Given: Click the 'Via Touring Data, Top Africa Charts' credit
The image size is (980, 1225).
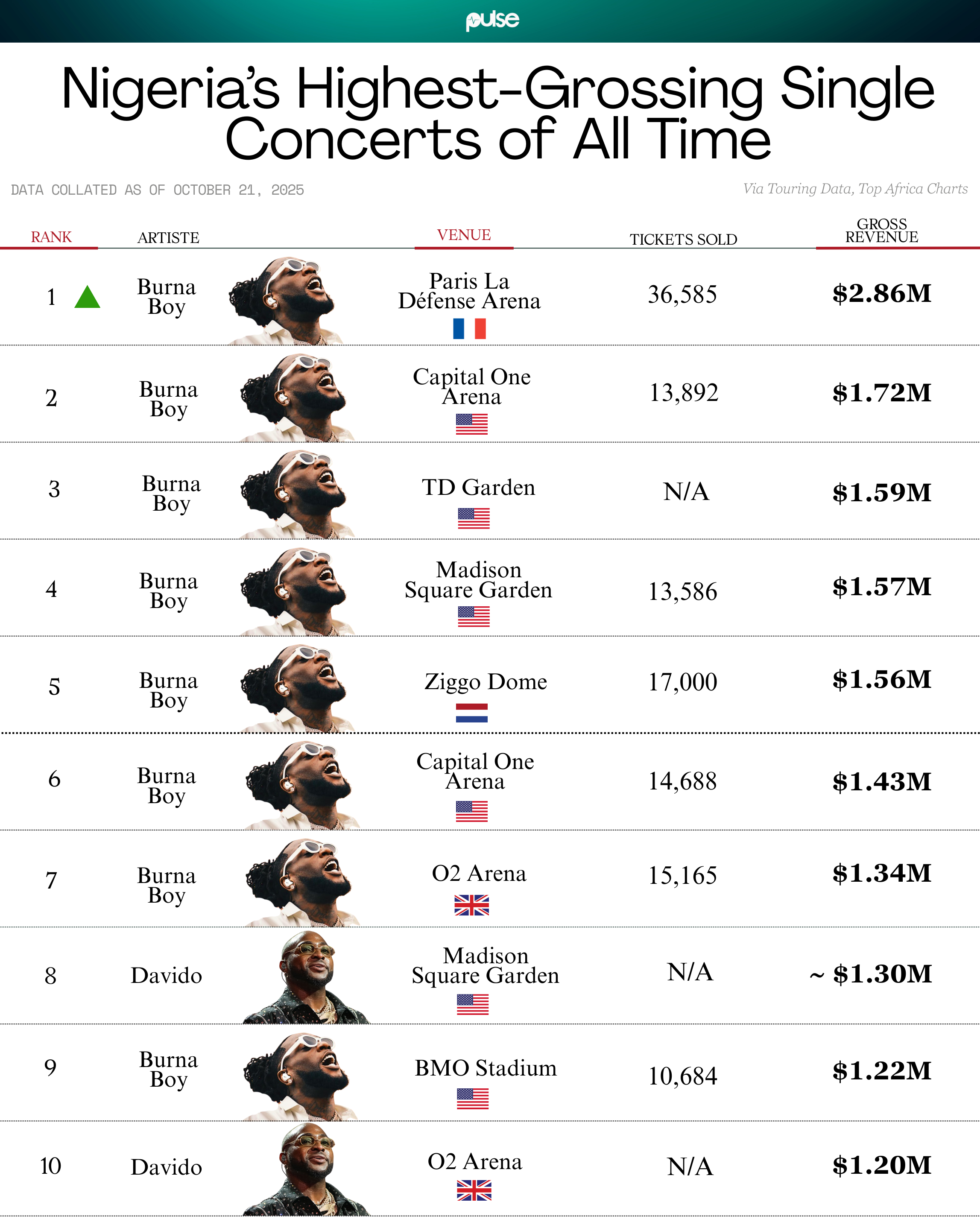Looking at the screenshot, I should (855, 189).
